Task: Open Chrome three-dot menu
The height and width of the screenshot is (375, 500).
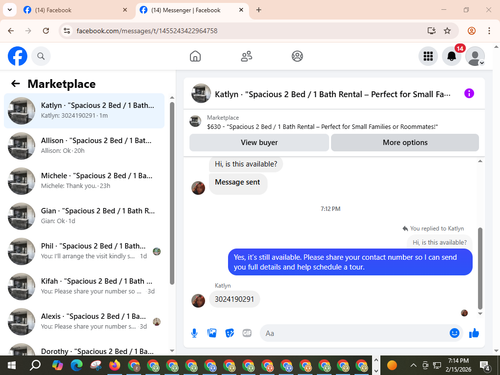Action: coord(489,31)
